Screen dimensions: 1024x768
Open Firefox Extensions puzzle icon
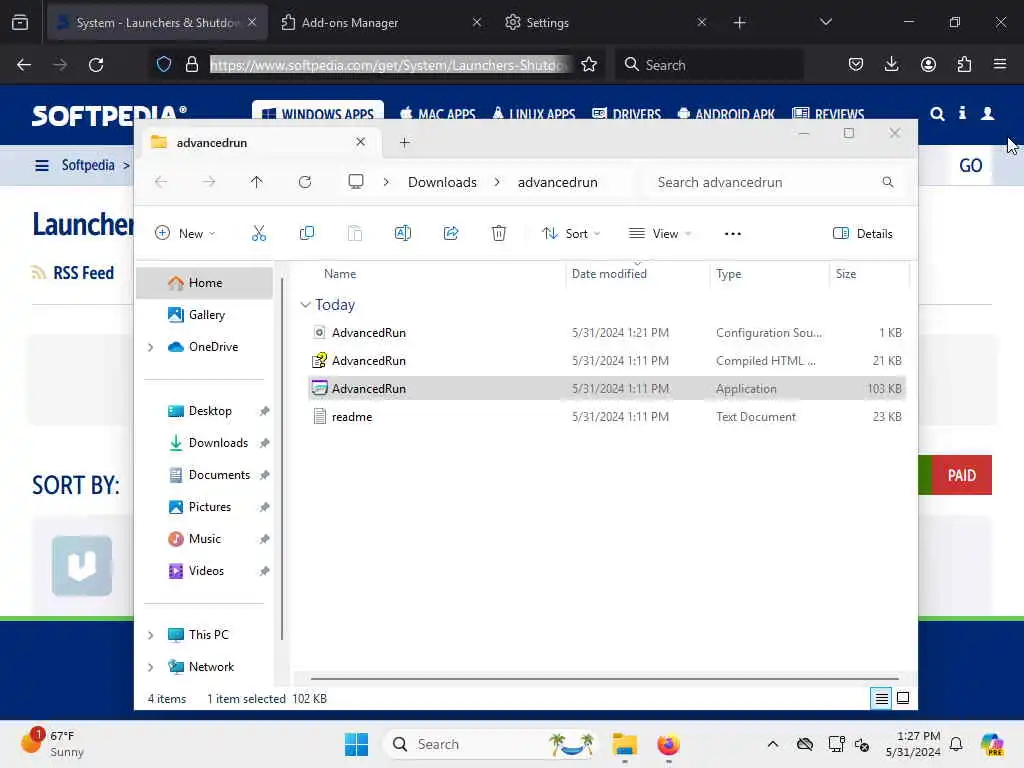(964, 64)
